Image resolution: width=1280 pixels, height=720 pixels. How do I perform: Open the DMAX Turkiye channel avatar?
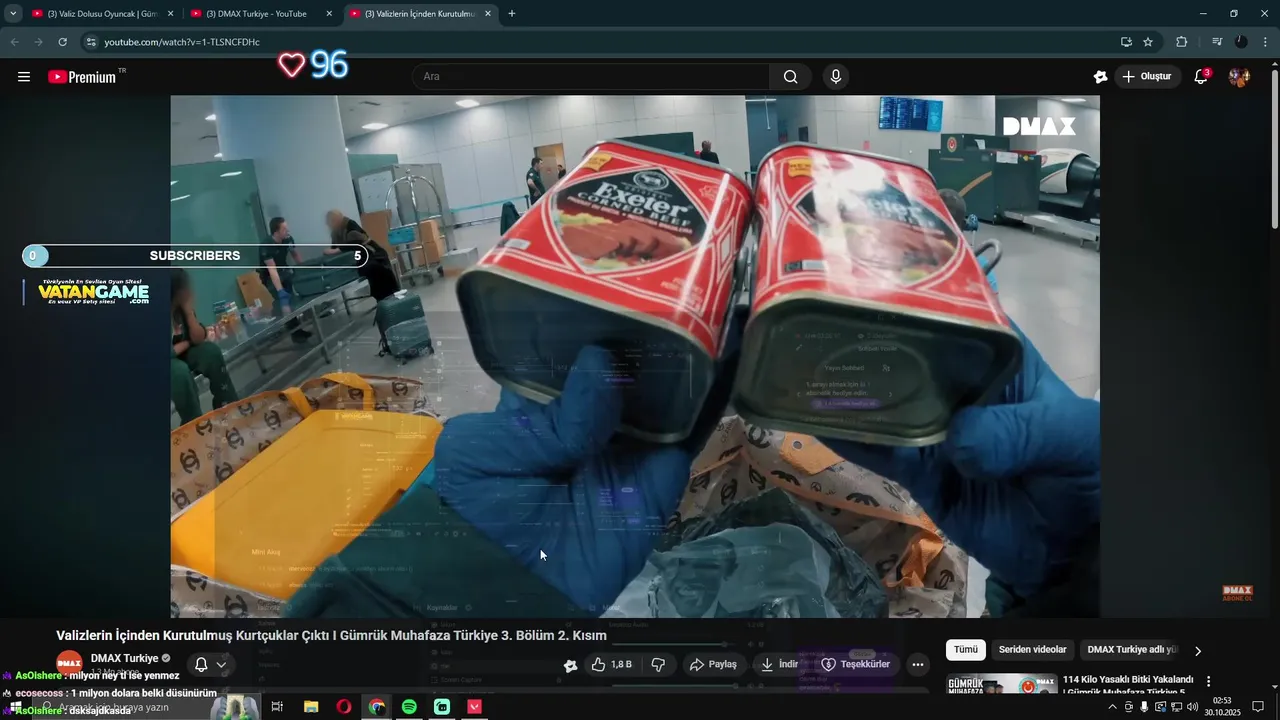pyautogui.click(x=69, y=664)
